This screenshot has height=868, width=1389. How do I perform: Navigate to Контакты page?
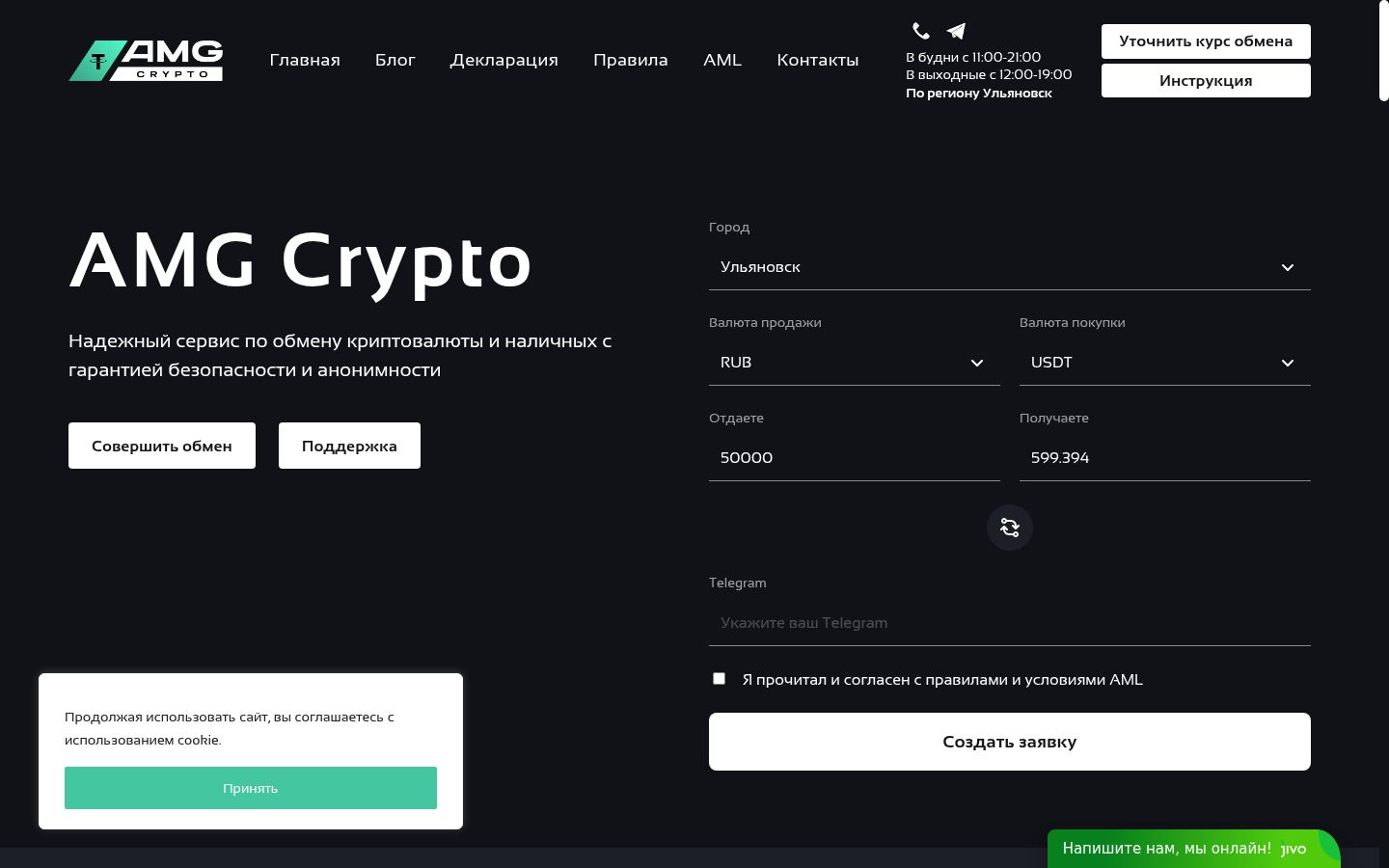click(x=818, y=60)
